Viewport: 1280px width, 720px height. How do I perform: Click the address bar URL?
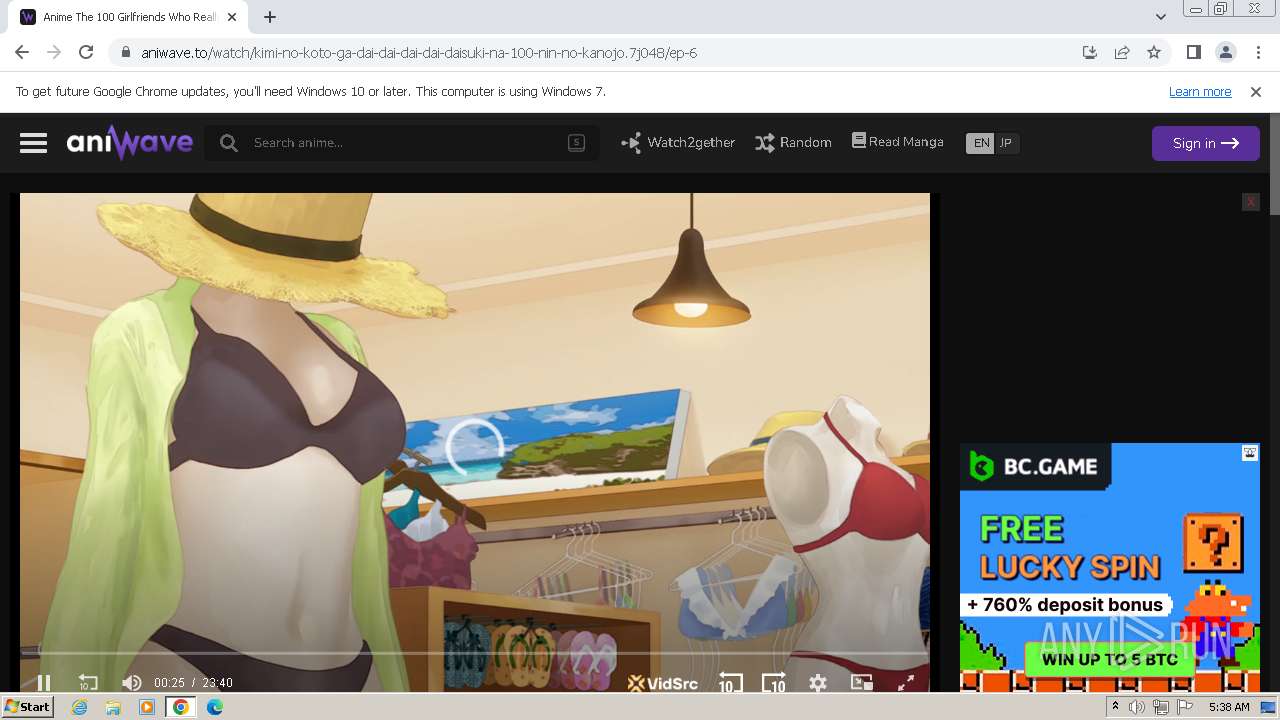point(419,53)
